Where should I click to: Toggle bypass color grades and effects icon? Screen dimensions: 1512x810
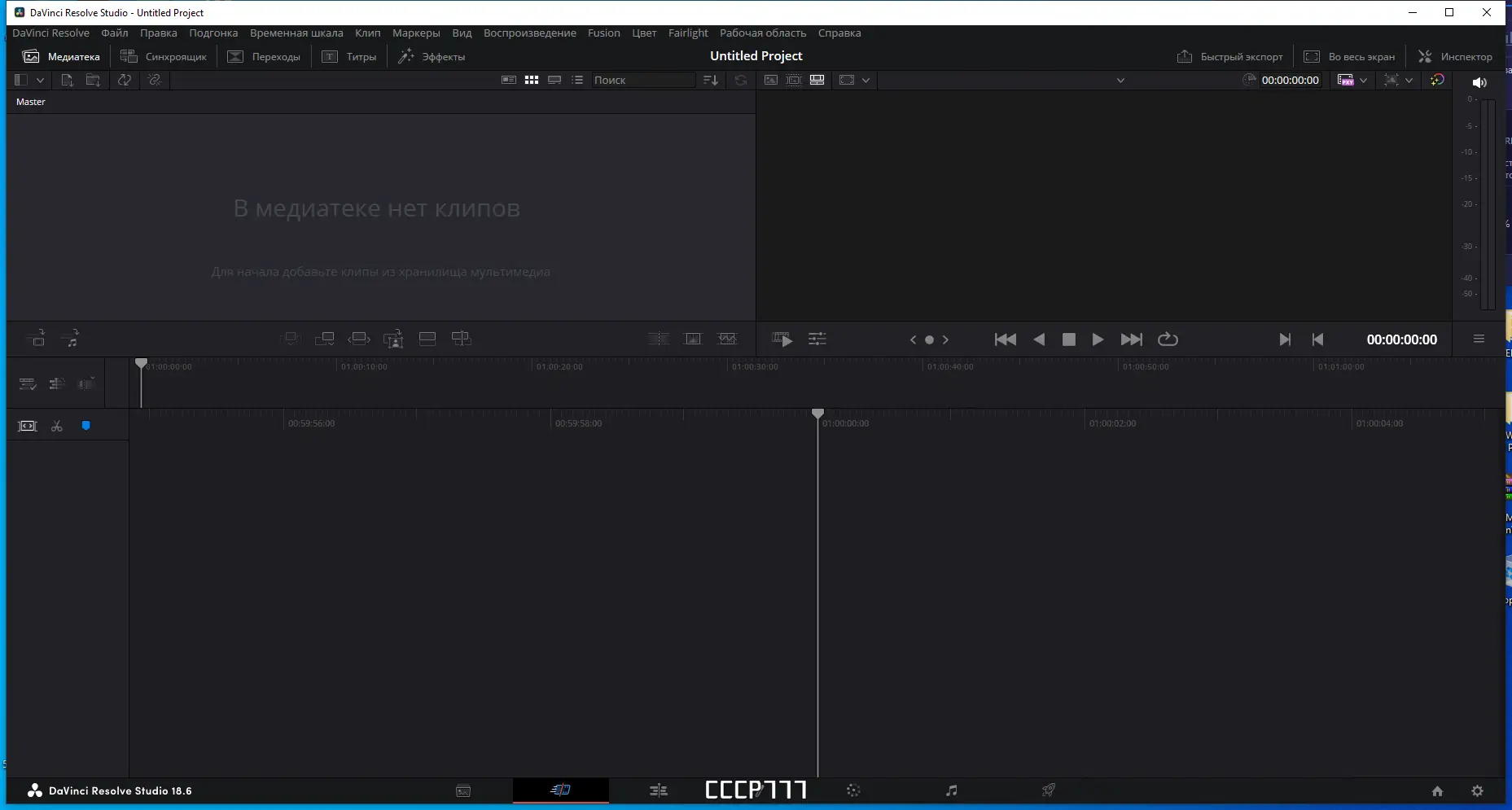pyautogui.click(x=1437, y=80)
